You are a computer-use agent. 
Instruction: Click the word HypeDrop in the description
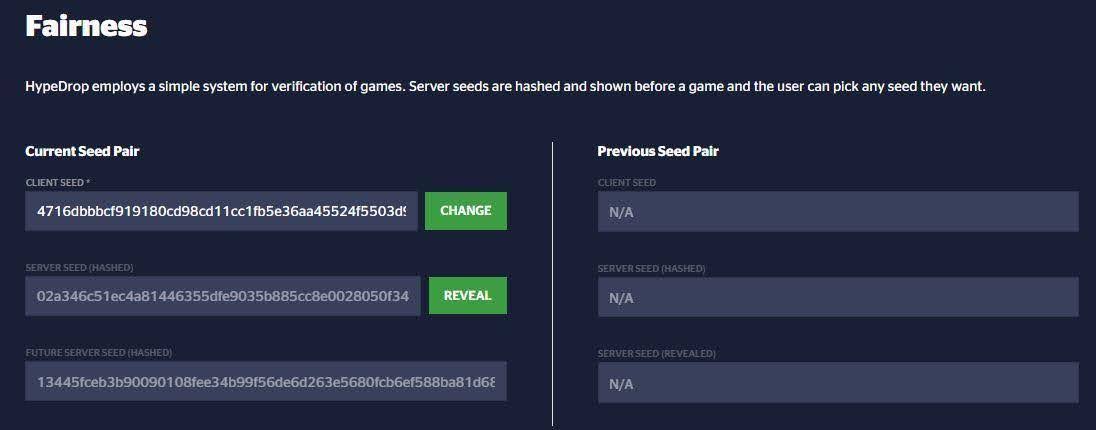[56, 87]
